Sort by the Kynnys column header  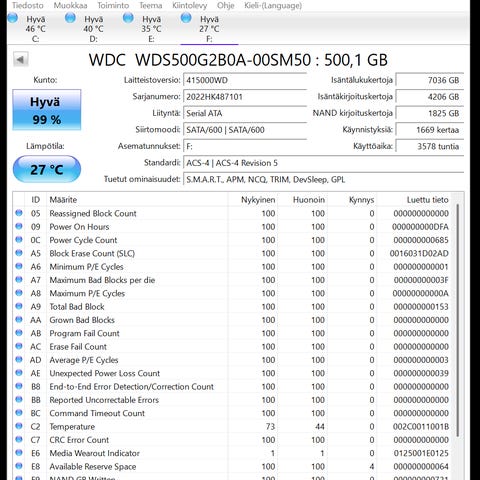(352, 200)
